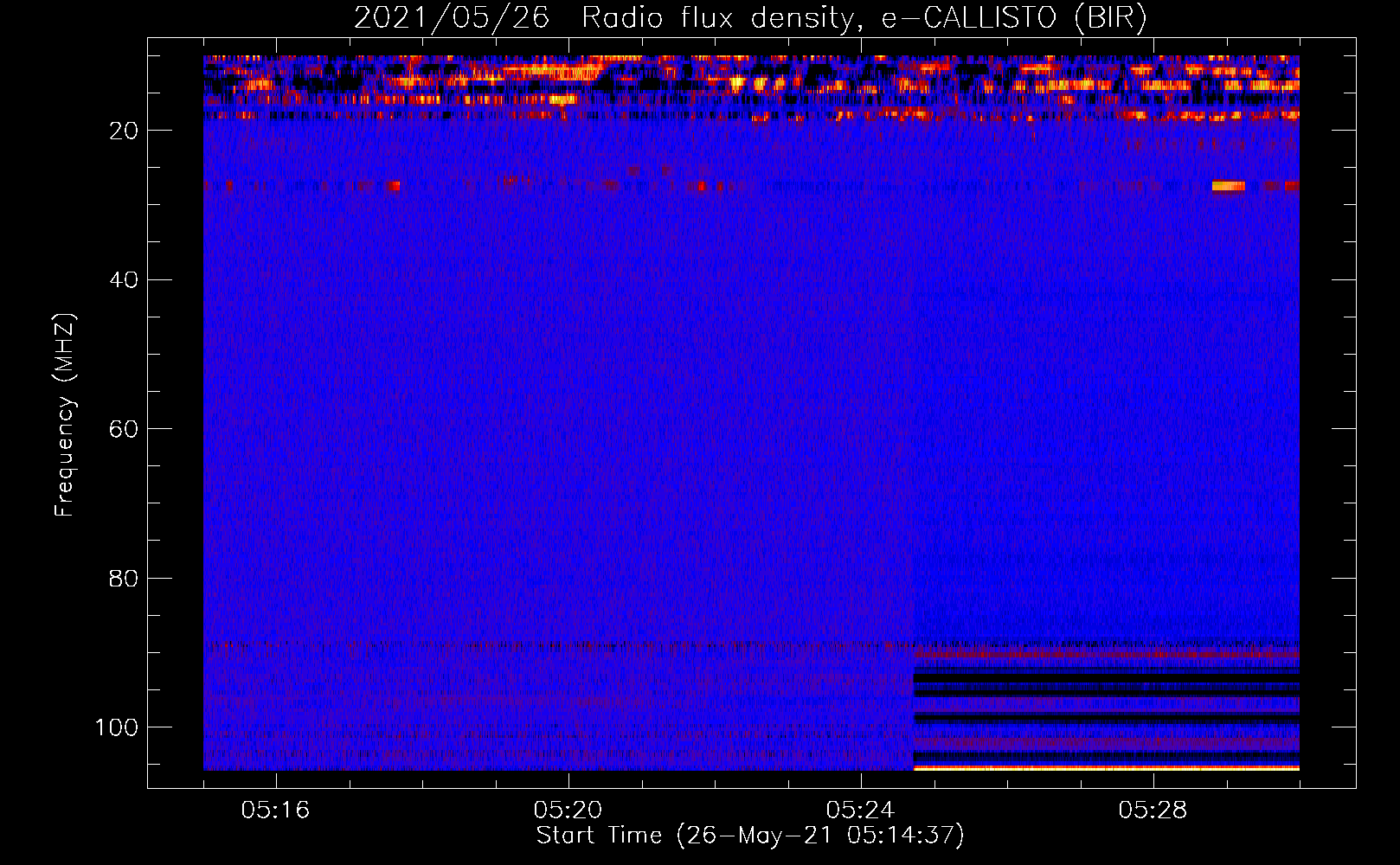Click the 05:16 time tick label

pos(276,811)
